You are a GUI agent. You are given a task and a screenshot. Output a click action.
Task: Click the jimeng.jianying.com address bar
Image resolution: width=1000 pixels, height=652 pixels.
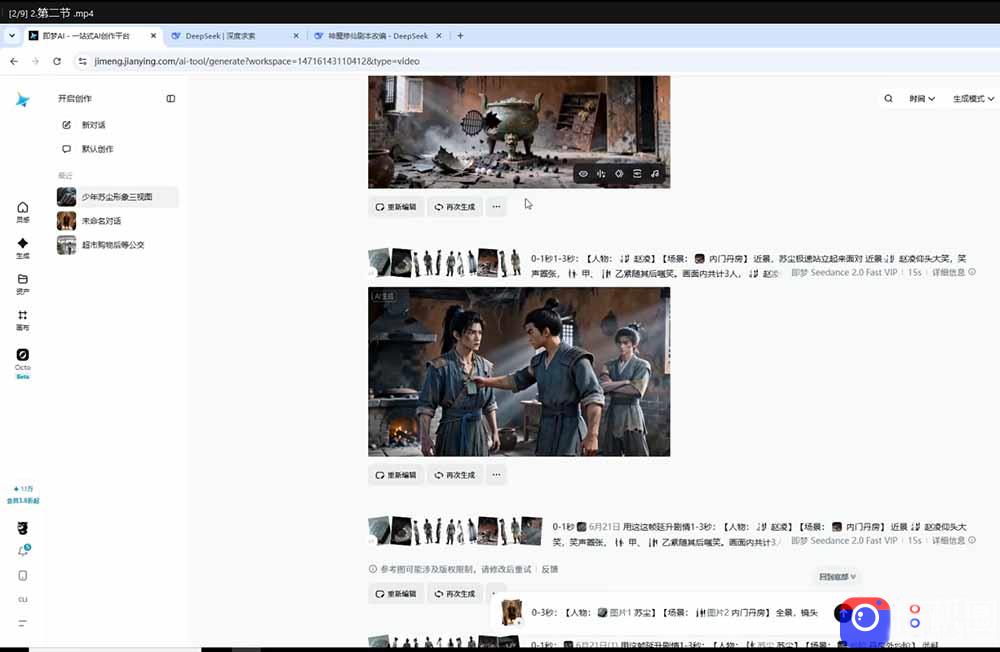click(x=256, y=61)
